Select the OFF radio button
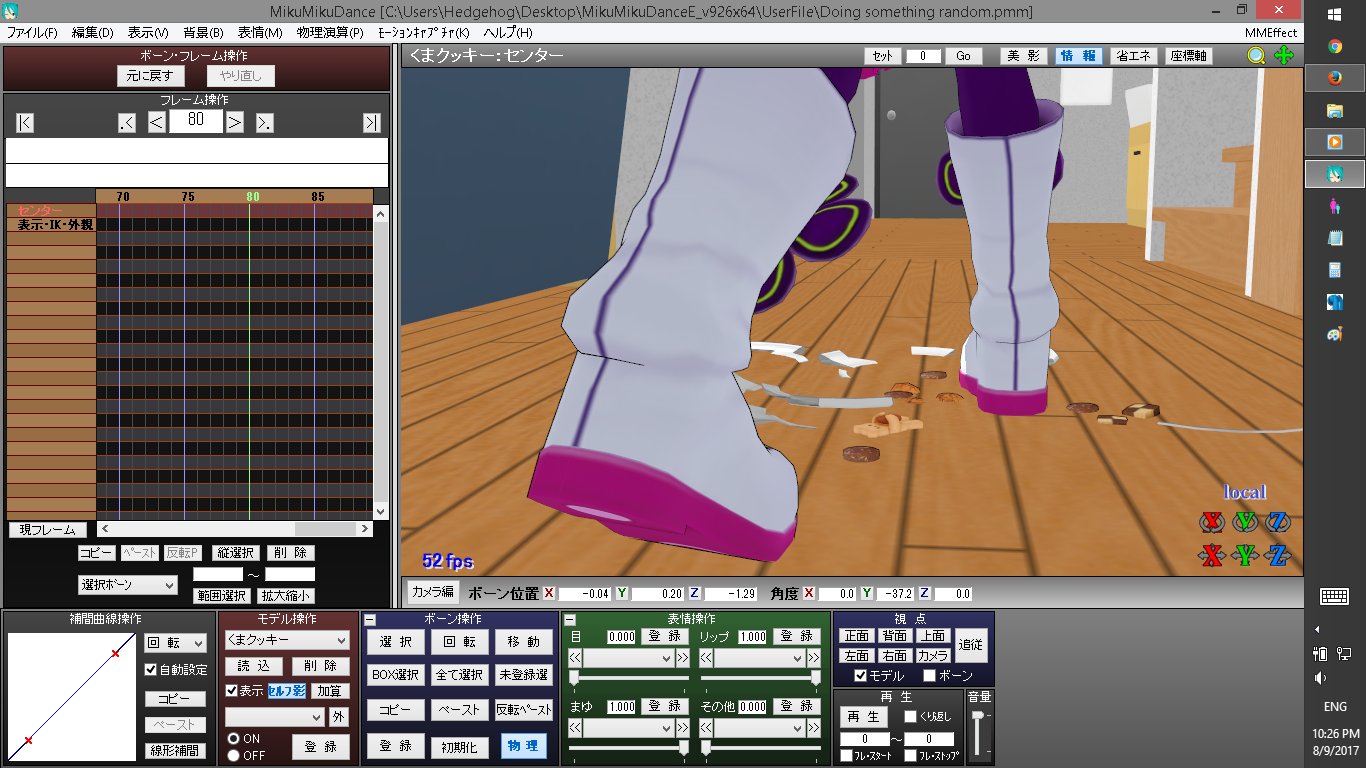This screenshot has height=768, width=1366. coord(234,755)
